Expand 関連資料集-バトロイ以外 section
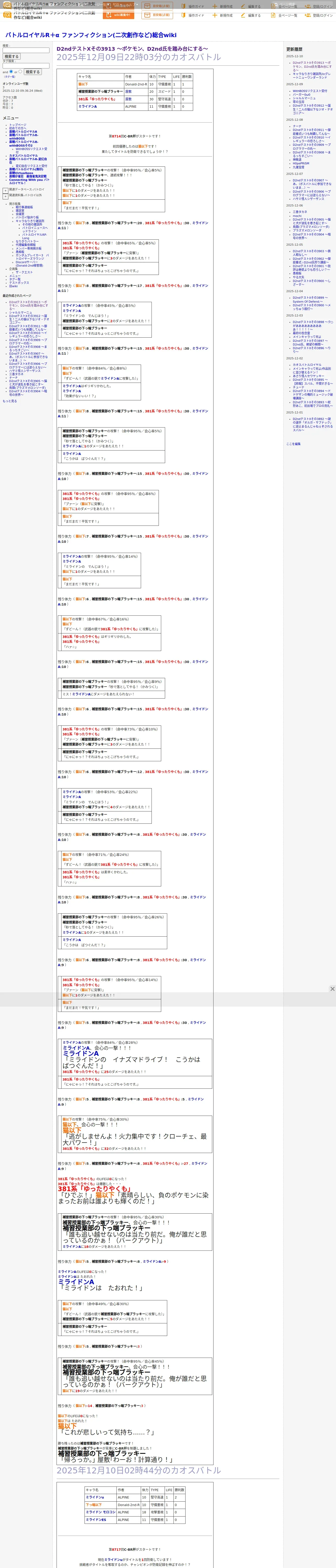336x1568 pixels. (5, 196)
